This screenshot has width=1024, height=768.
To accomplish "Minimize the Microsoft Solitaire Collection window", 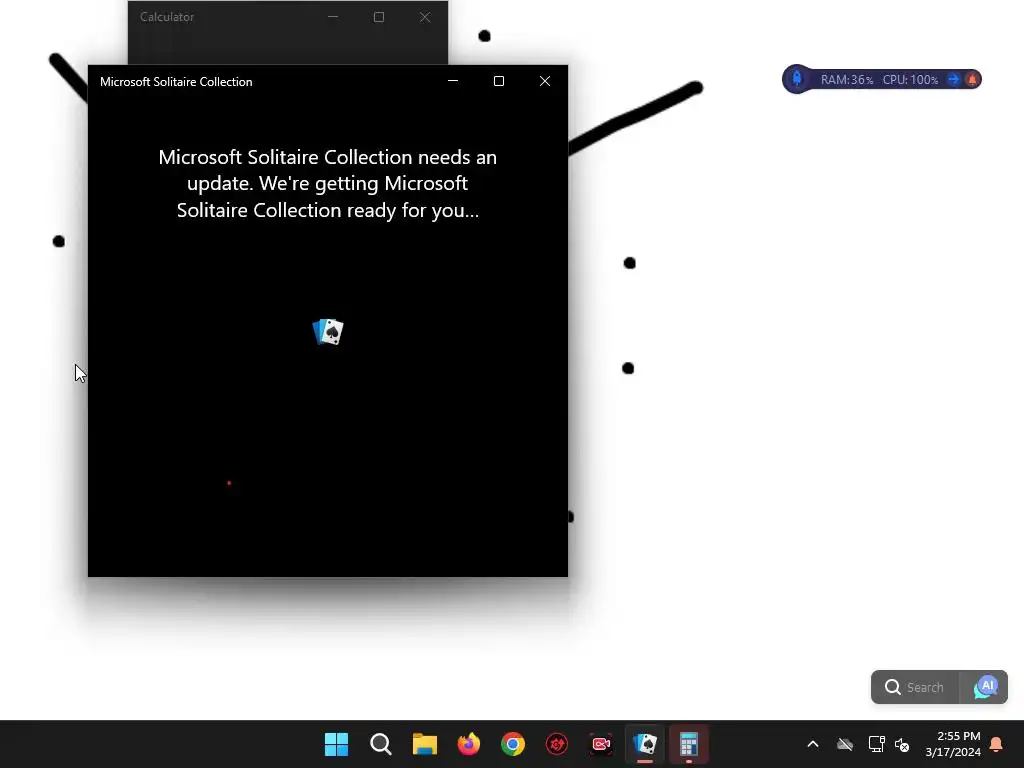I will point(453,81).
